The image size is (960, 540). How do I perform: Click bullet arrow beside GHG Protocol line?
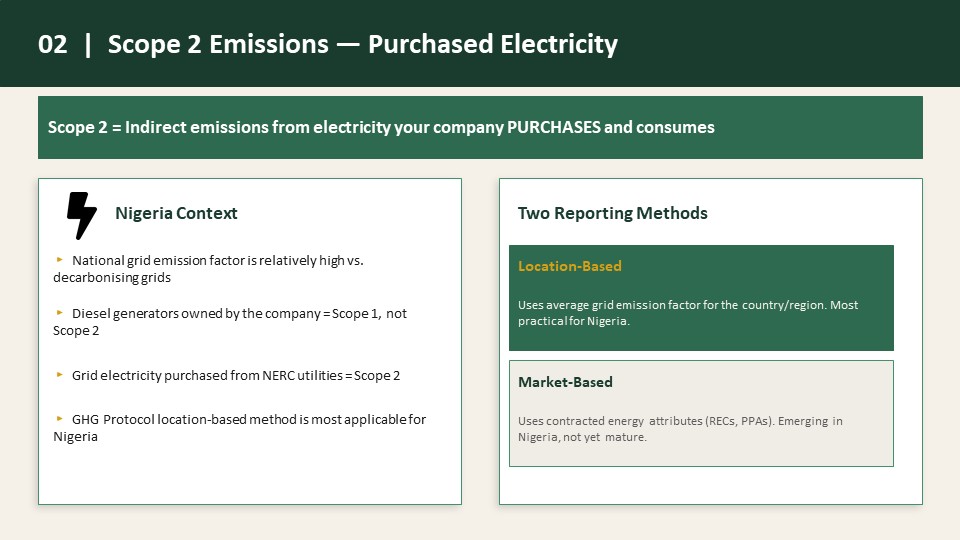[59, 418]
